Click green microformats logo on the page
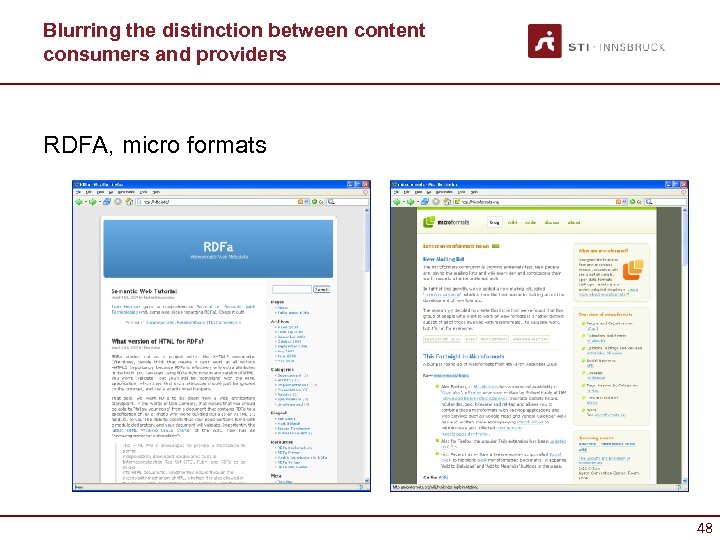 429,222
